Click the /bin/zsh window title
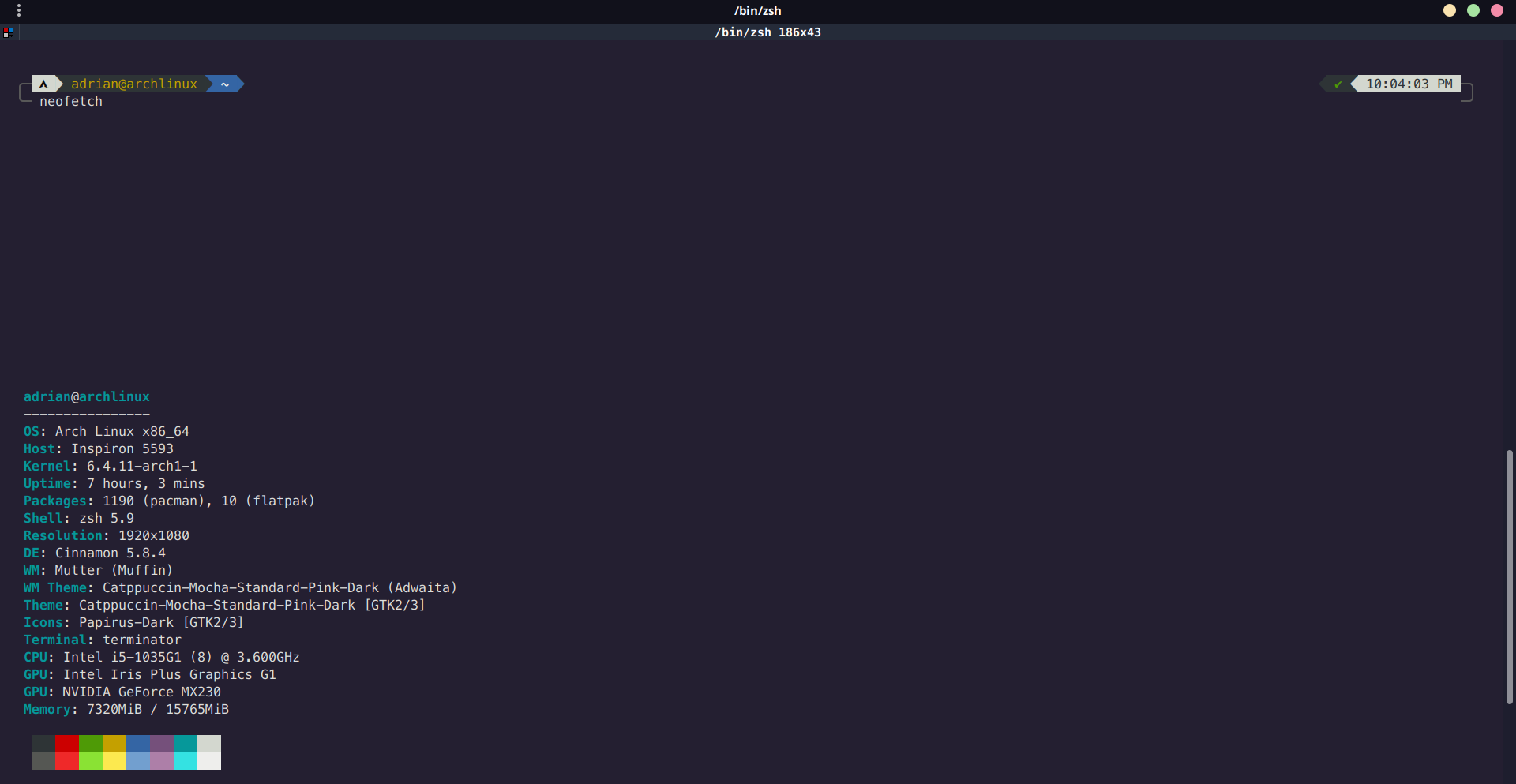This screenshot has width=1516, height=784. tap(757, 10)
